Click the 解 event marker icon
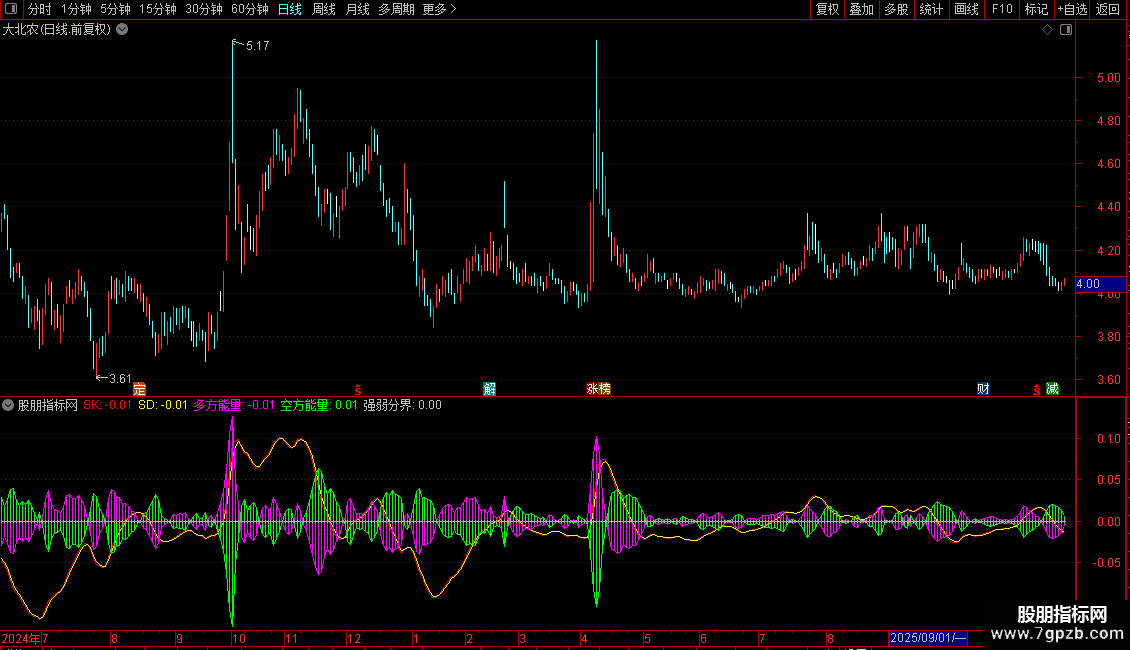1130x650 pixels. pos(489,388)
